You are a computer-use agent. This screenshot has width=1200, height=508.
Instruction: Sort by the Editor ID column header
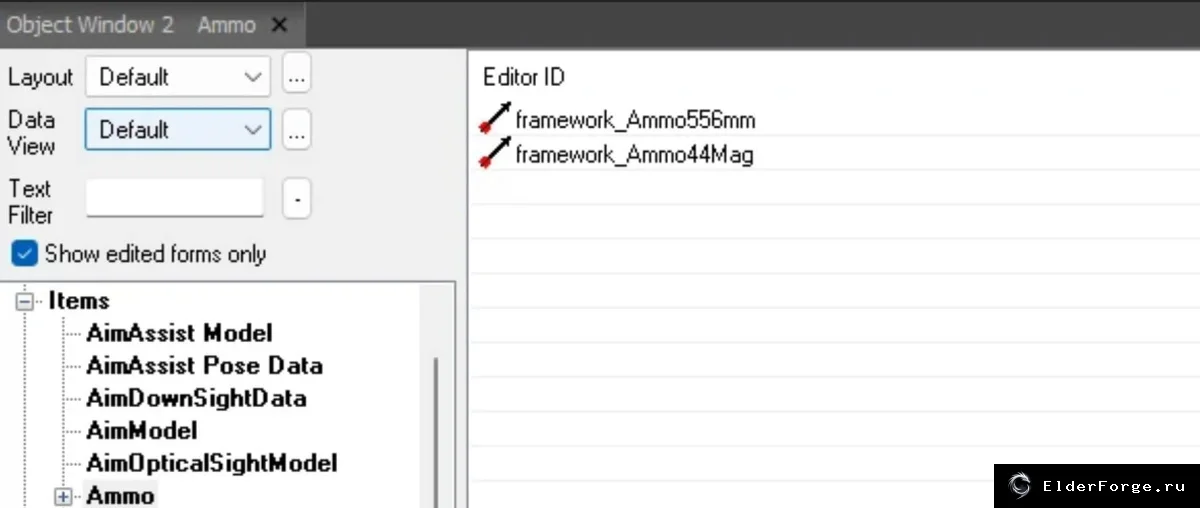tap(524, 77)
